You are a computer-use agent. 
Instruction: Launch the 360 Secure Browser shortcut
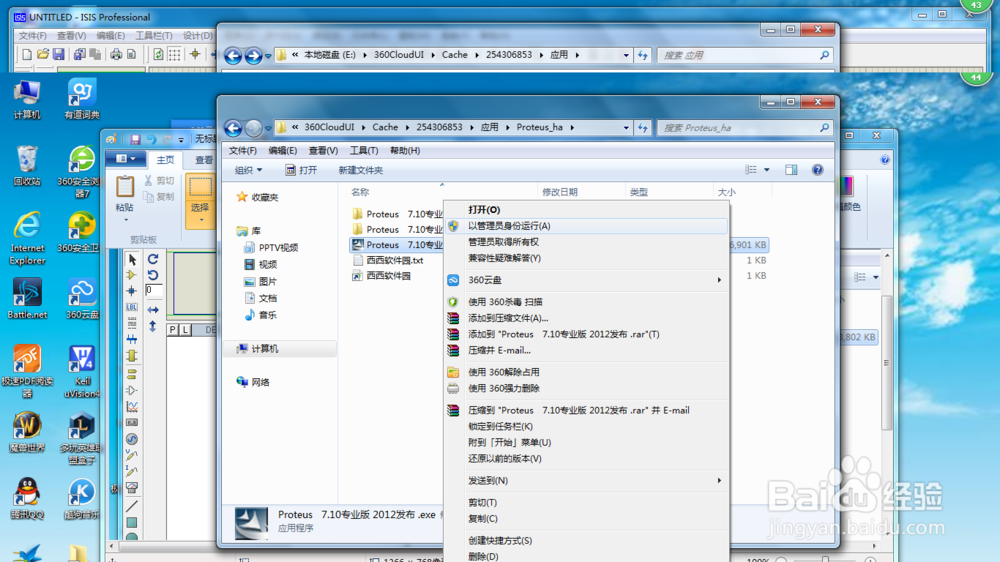pos(82,171)
